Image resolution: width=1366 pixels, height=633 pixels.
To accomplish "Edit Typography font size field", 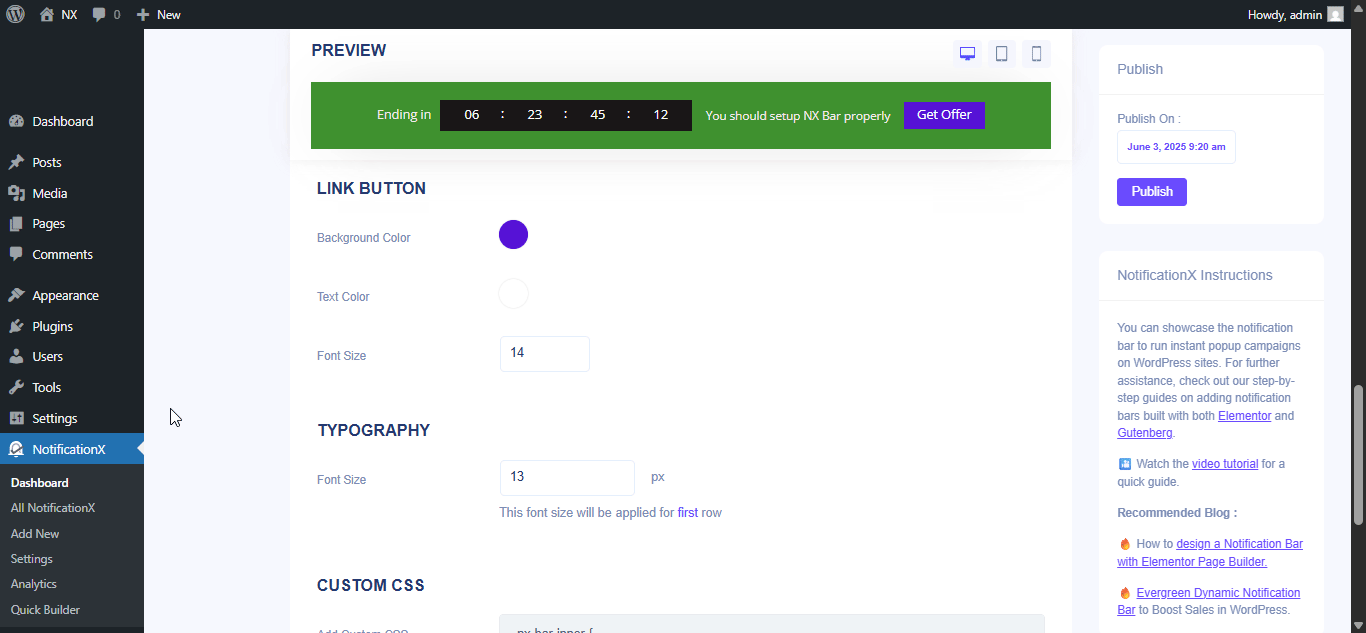I will pyautogui.click(x=567, y=478).
